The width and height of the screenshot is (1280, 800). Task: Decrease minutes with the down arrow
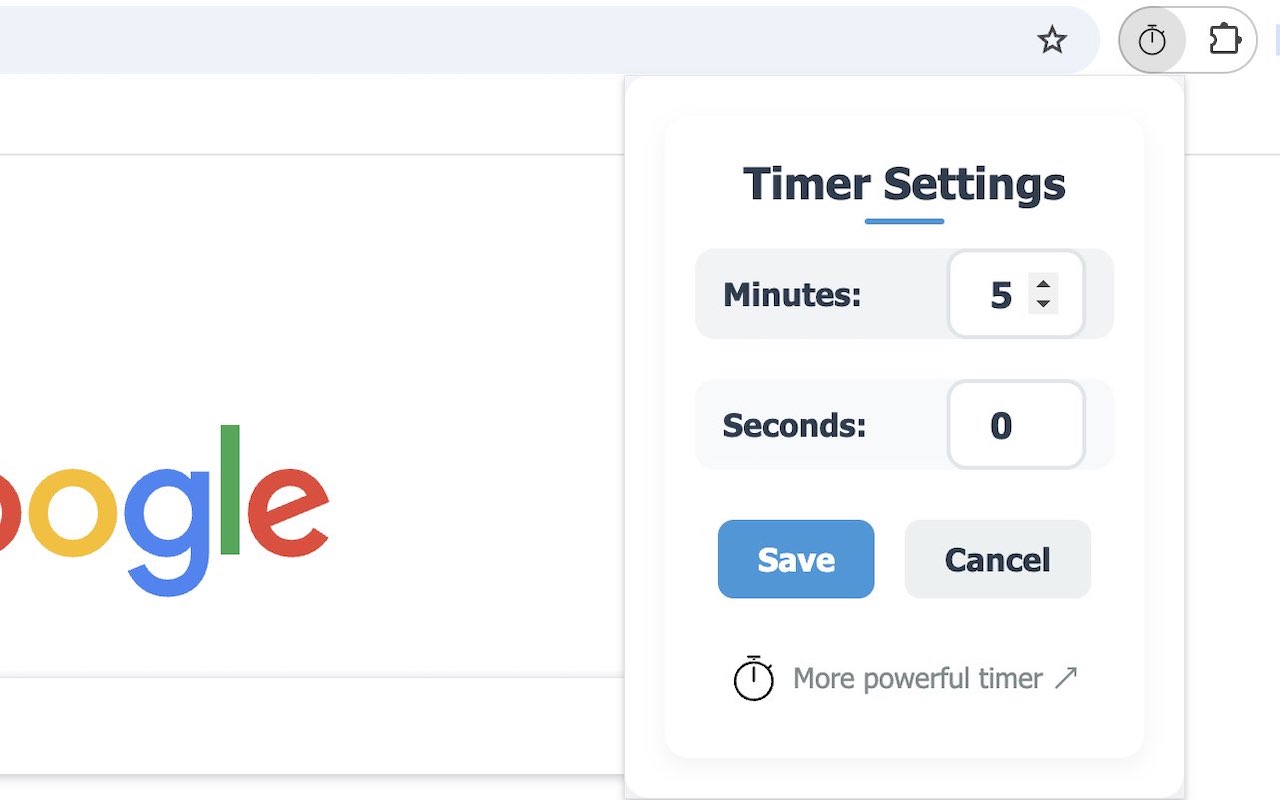click(x=1043, y=304)
